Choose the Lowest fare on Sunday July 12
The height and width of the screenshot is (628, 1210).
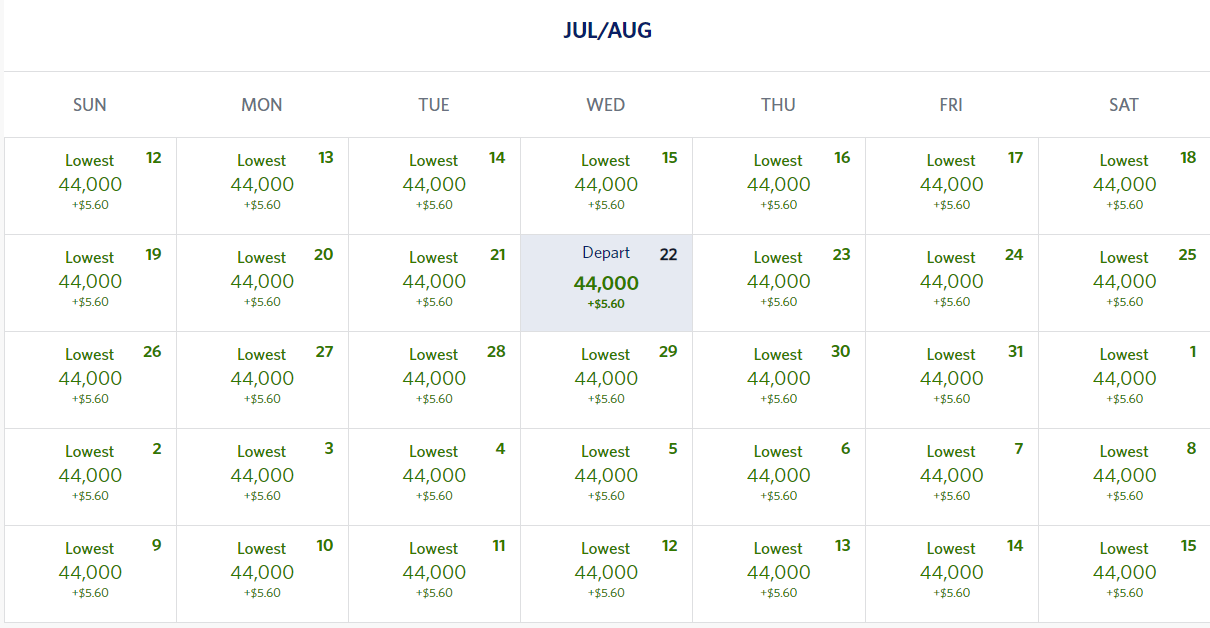point(89,184)
